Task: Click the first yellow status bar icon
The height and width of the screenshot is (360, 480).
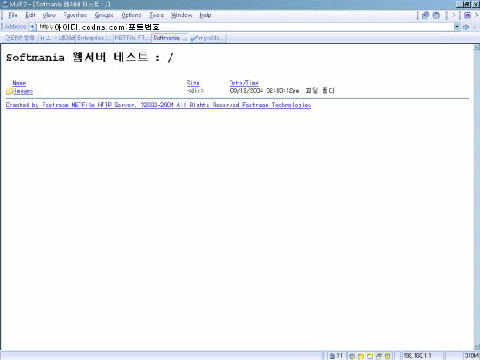Action: click(361, 356)
